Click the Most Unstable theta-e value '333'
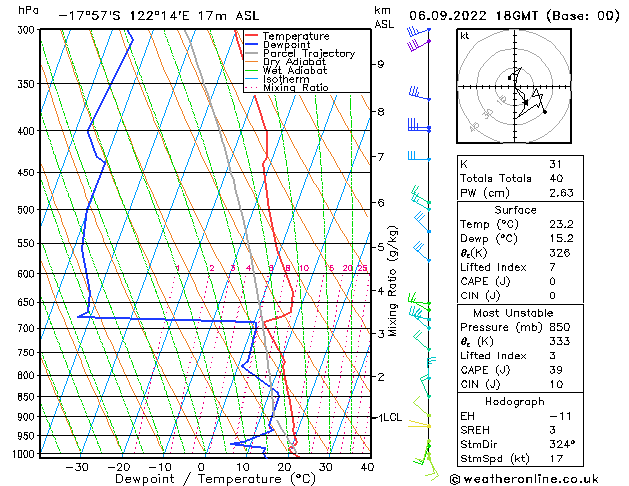 click(560, 341)
